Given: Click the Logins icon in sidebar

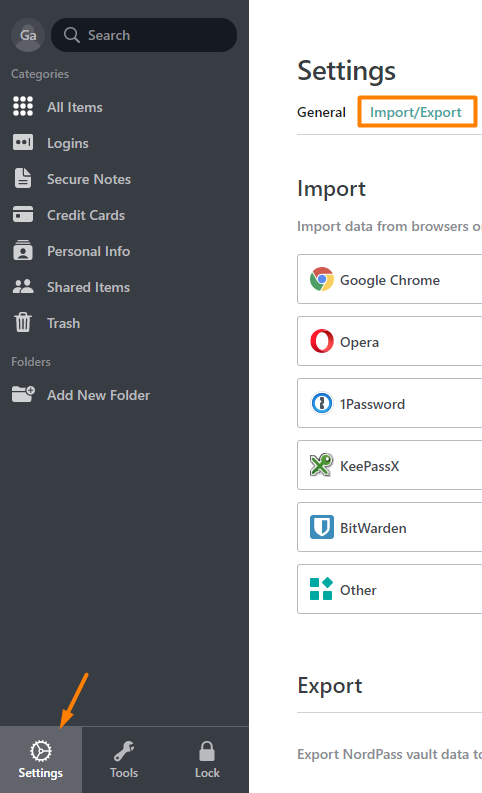Looking at the screenshot, I should [x=23, y=143].
